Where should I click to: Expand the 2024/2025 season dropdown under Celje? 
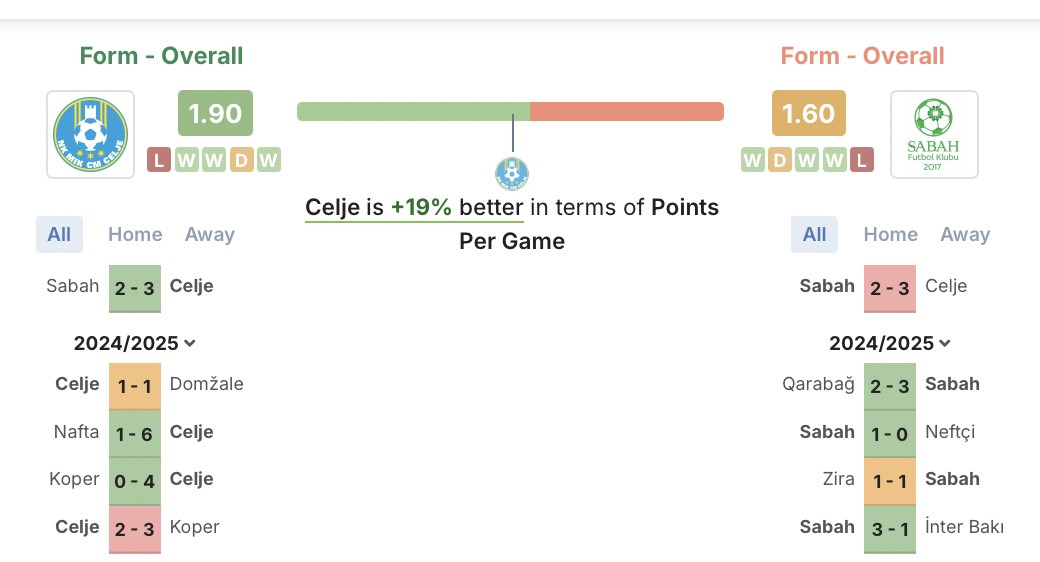coord(135,343)
